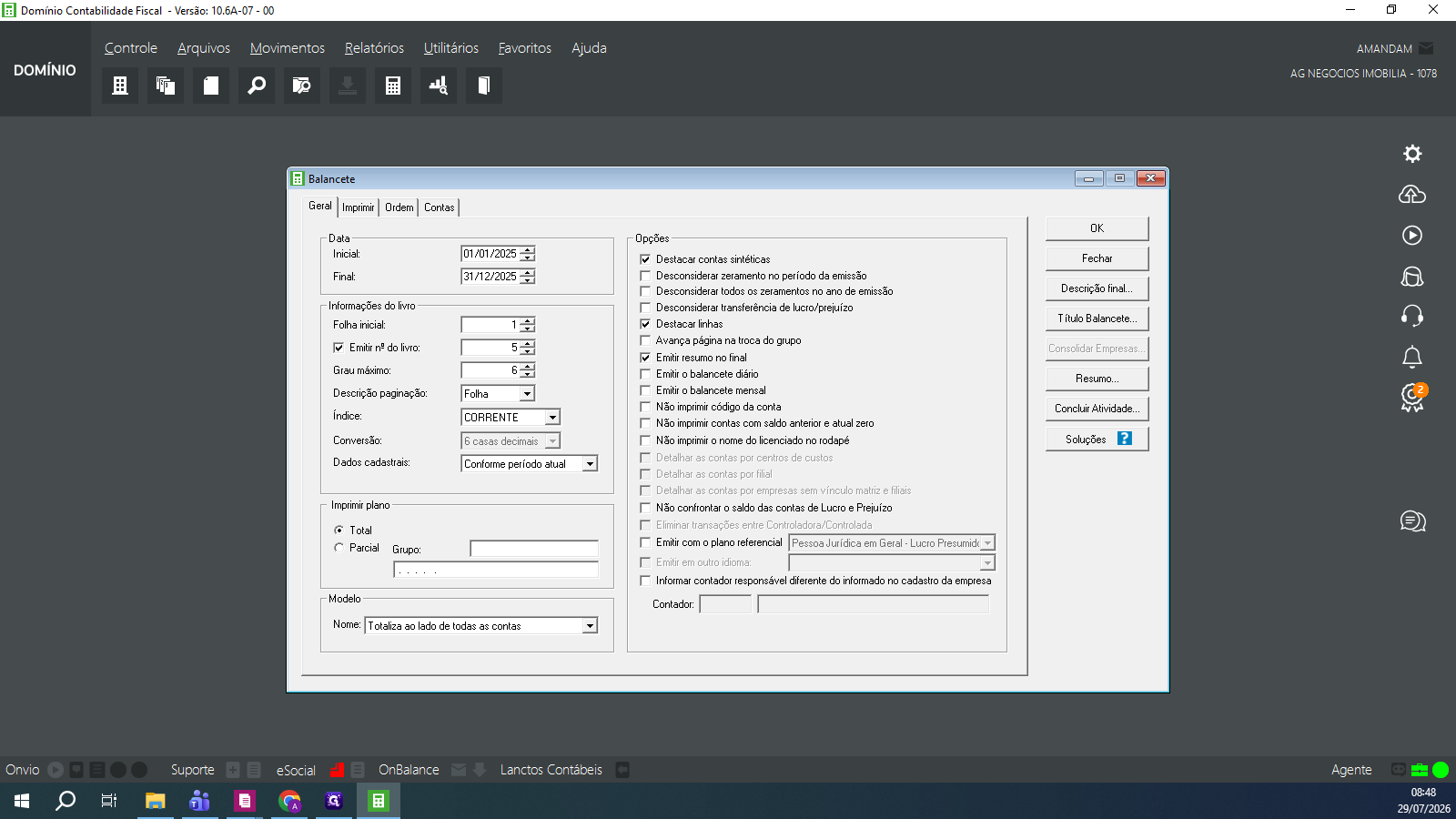Click the Windows taskbar search icon
Viewport: 1456px width, 819px height.
[x=66, y=801]
